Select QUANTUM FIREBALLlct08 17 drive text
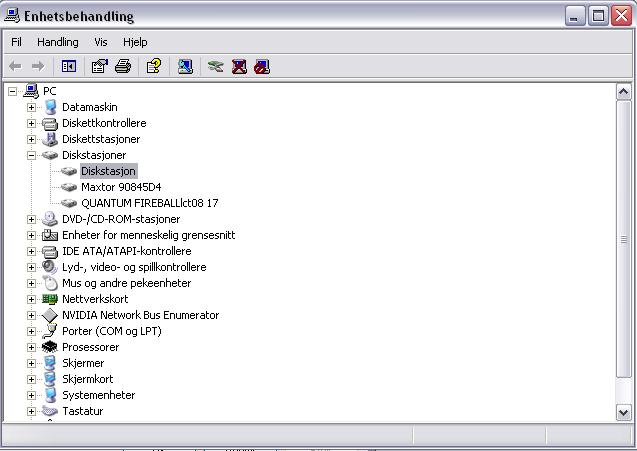 click(x=150, y=203)
